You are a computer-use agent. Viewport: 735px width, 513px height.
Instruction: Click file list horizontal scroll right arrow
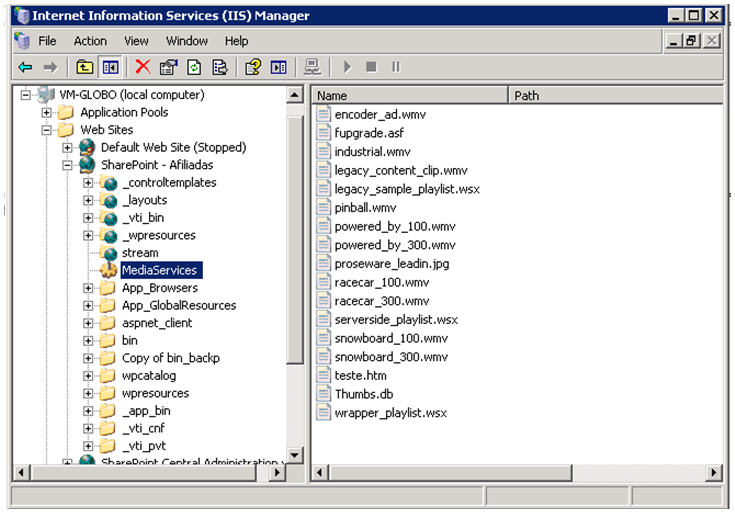click(x=714, y=472)
